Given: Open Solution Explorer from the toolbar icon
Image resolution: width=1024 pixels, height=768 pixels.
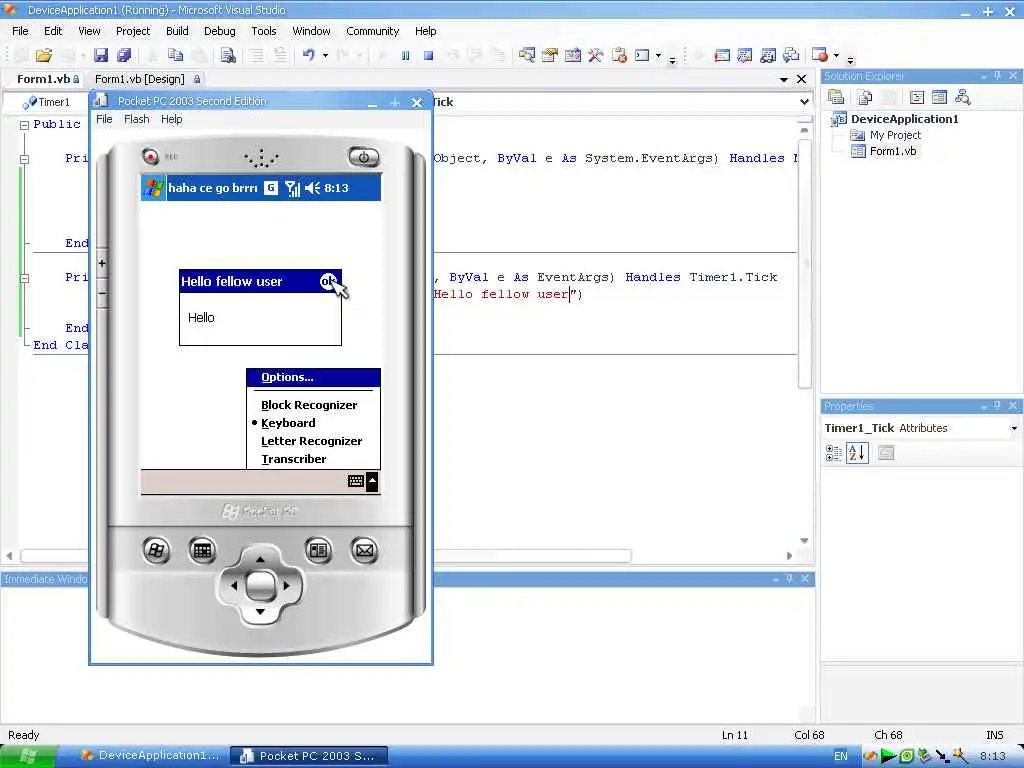Looking at the screenshot, I should (527, 56).
